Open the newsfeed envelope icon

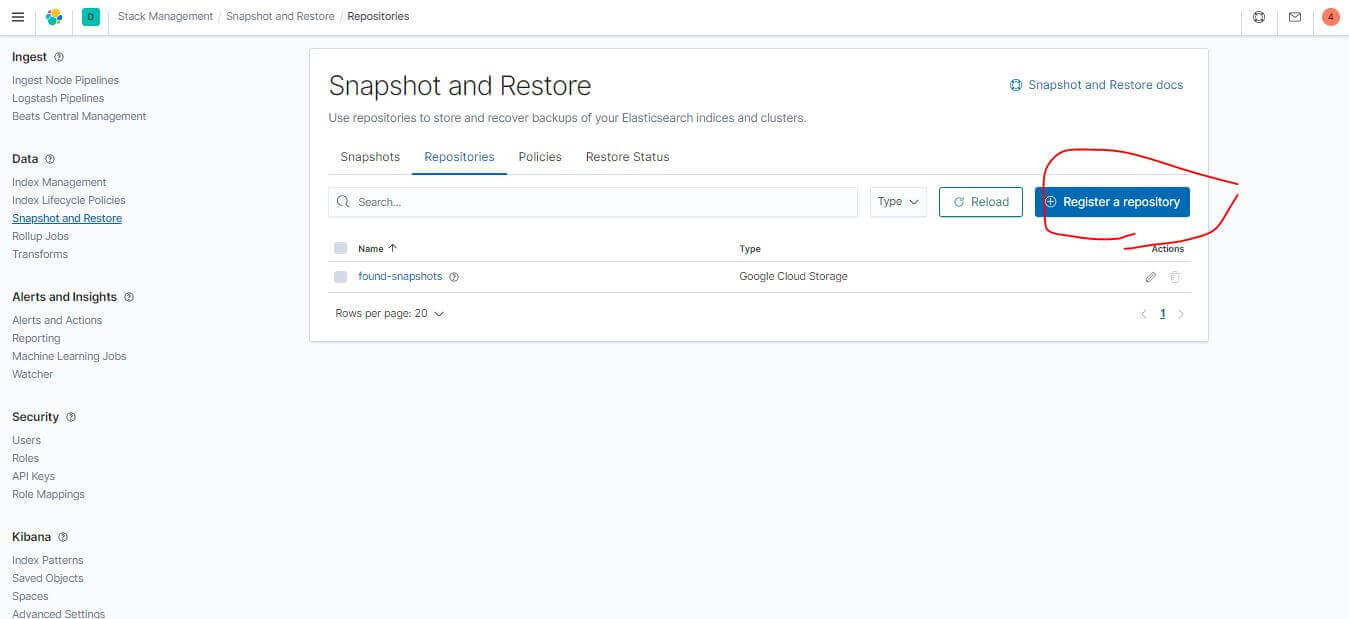tap(1296, 16)
